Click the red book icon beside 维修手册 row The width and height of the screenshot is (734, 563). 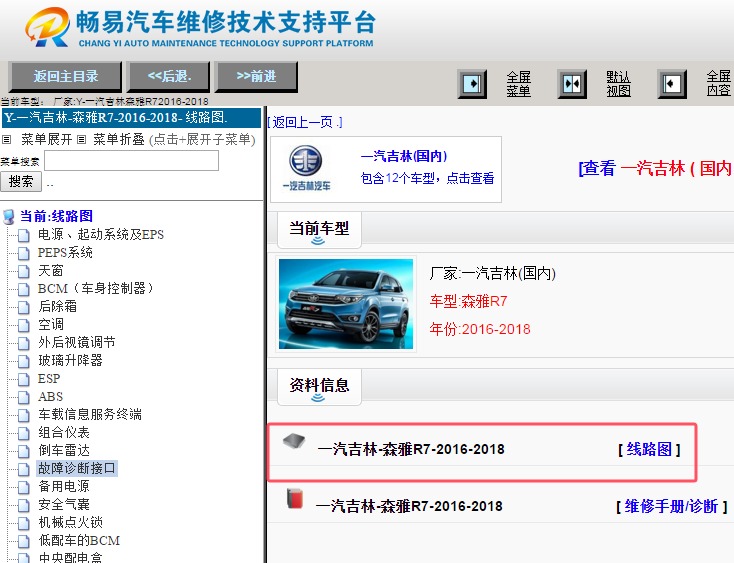click(x=295, y=499)
